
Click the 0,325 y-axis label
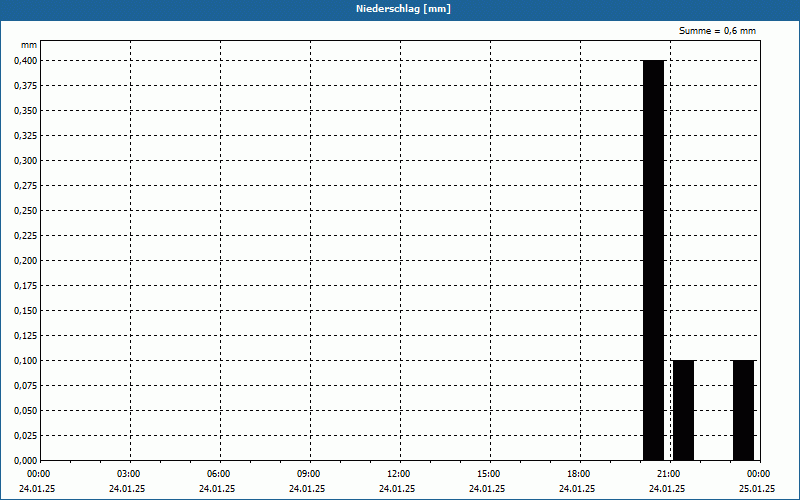[x=26, y=136]
